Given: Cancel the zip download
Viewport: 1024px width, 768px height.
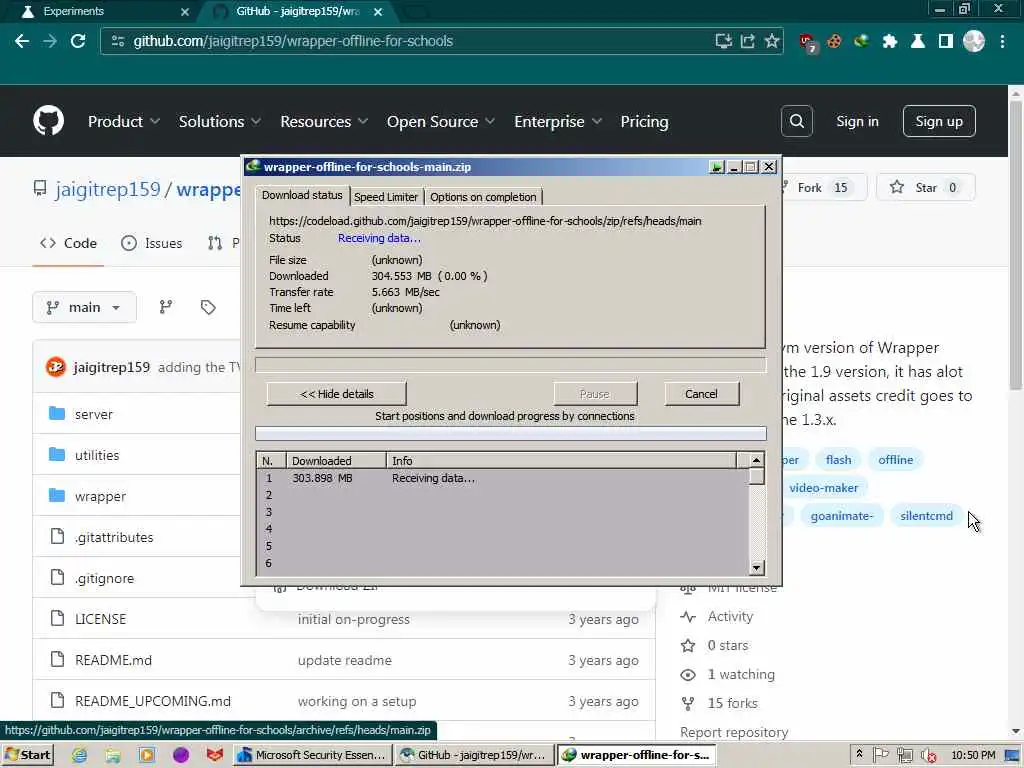Looking at the screenshot, I should click(x=701, y=394).
